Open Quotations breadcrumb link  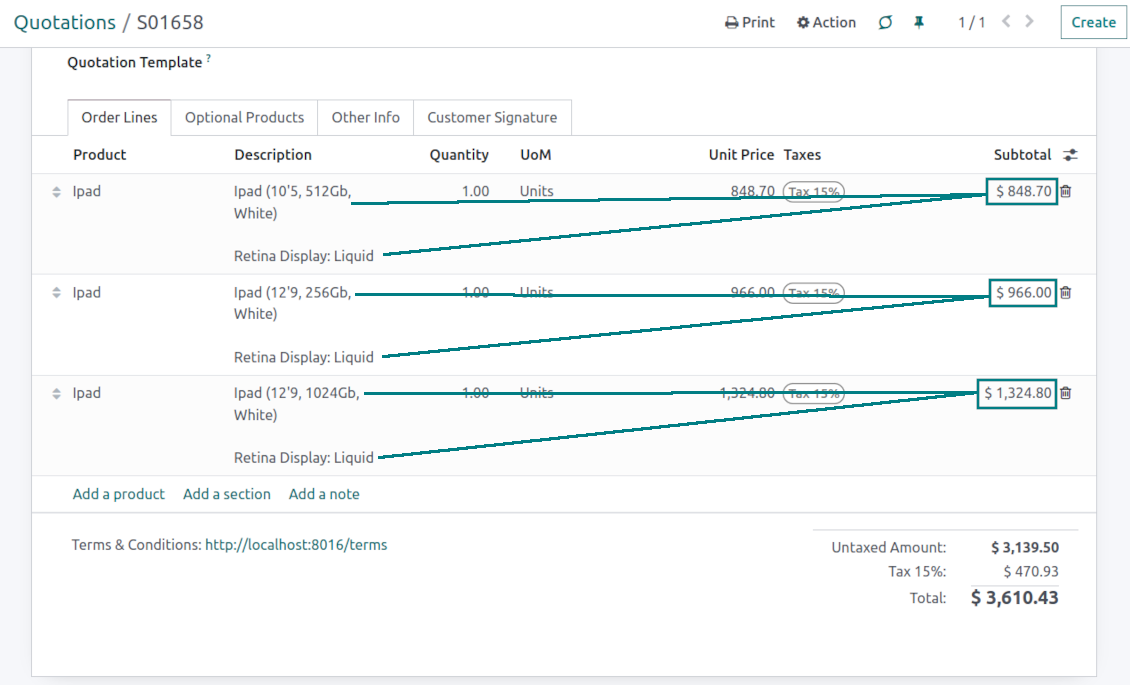pyautogui.click(x=65, y=22)
